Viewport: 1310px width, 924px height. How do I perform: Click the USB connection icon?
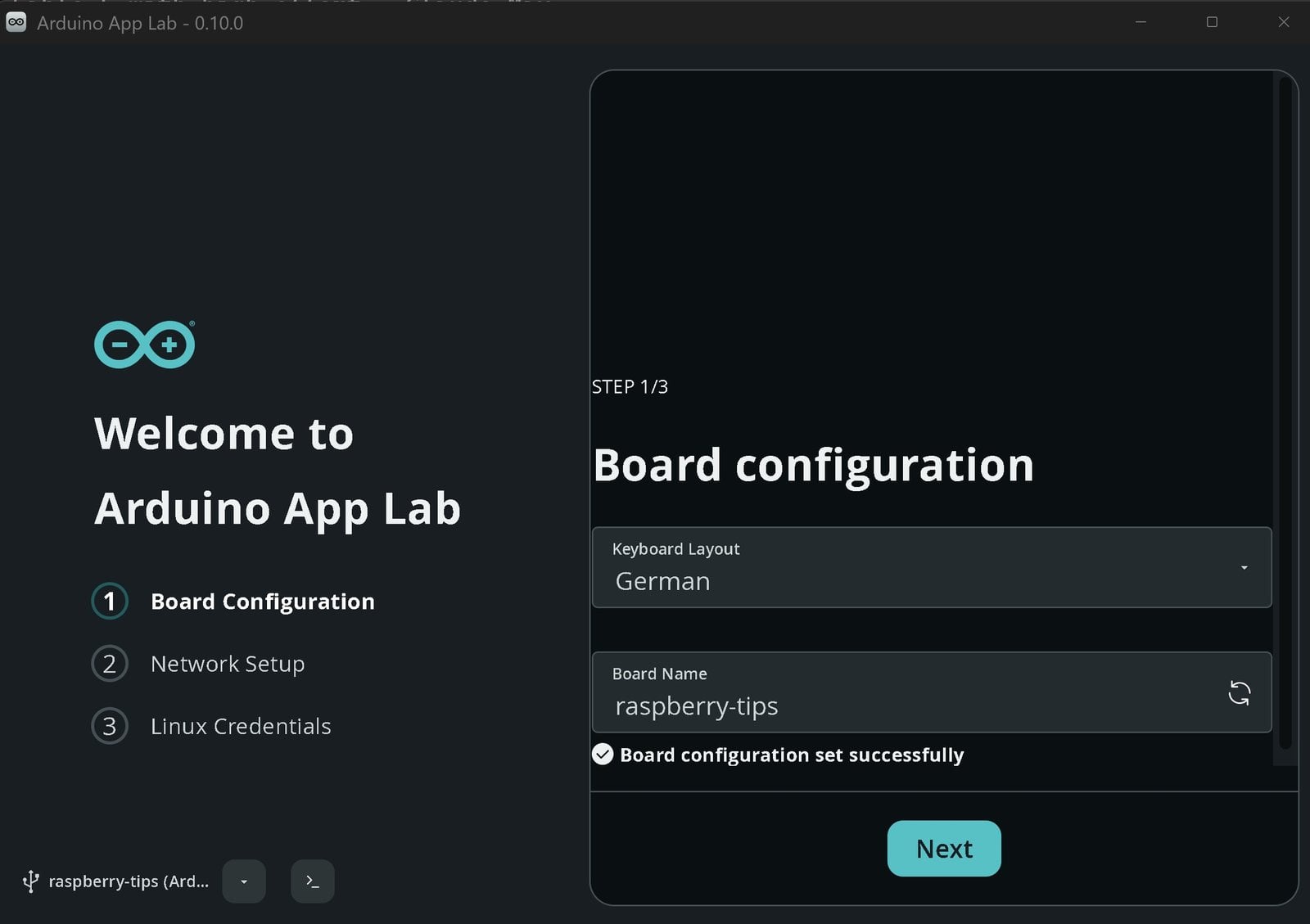click(x=30, y=881)
